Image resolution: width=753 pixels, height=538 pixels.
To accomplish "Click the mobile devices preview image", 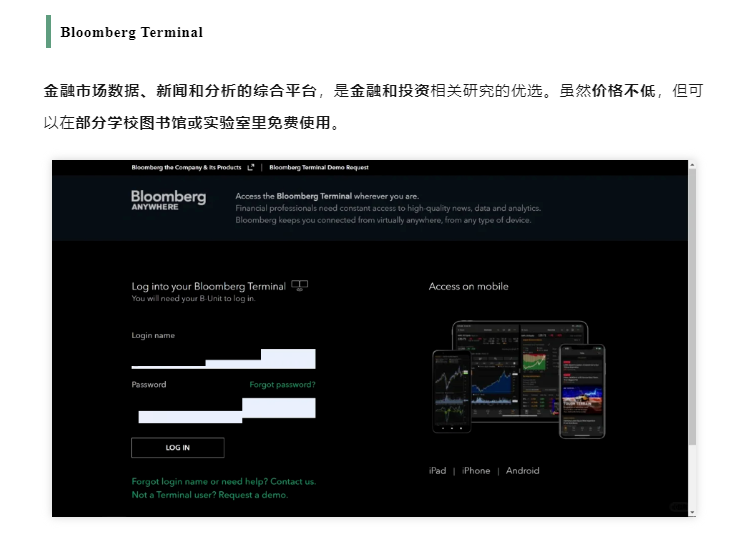I will (x=519, y=379).
